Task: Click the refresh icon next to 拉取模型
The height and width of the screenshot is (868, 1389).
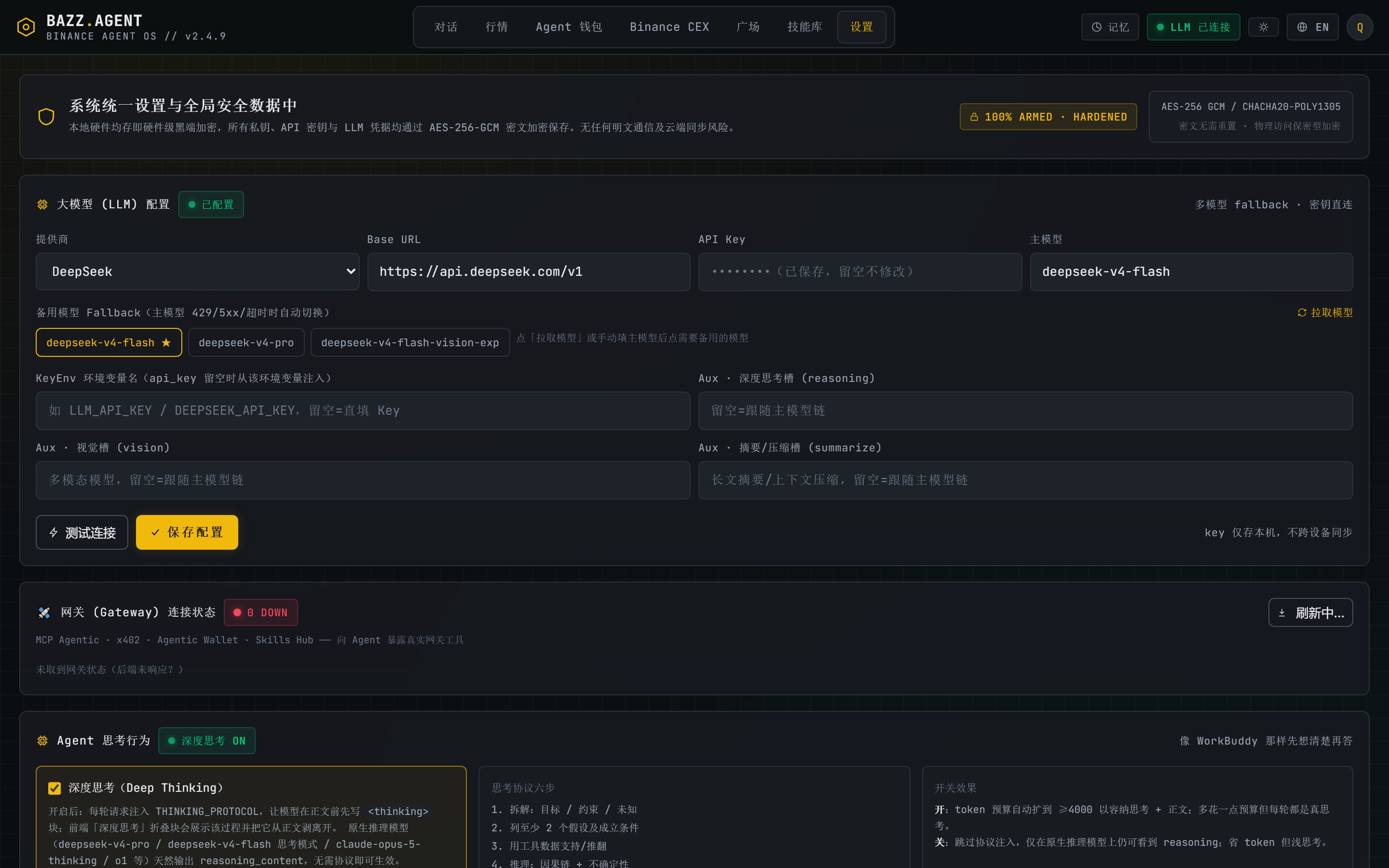Action: click(1302, 312)
